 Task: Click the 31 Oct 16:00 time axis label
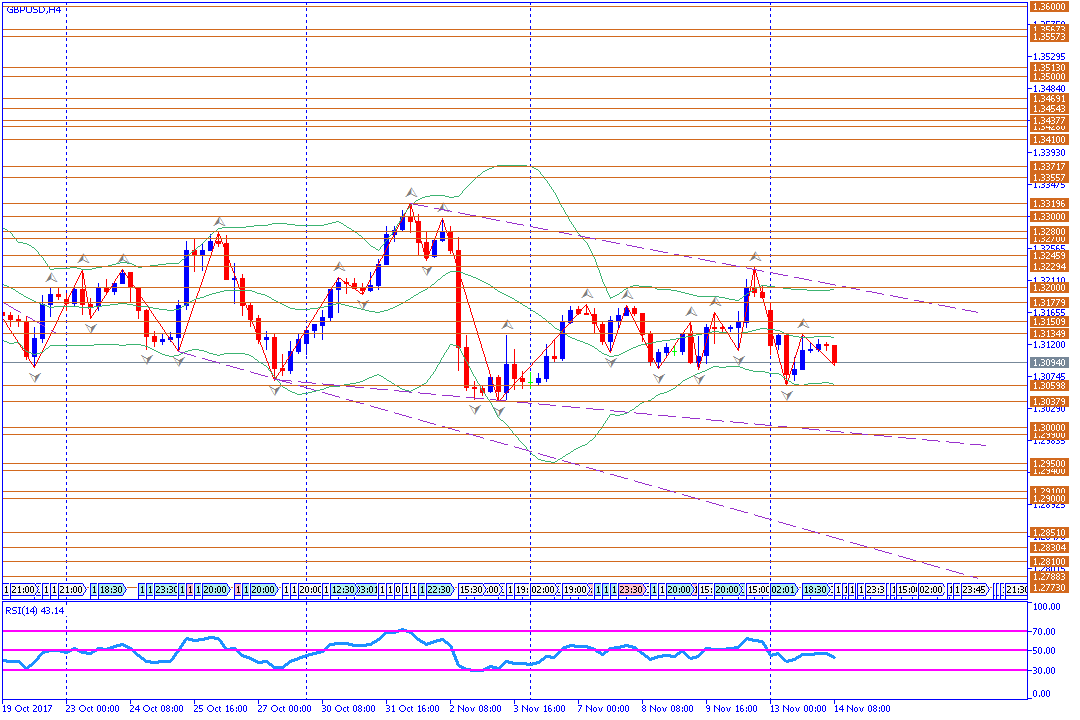[x=413, y=709]
